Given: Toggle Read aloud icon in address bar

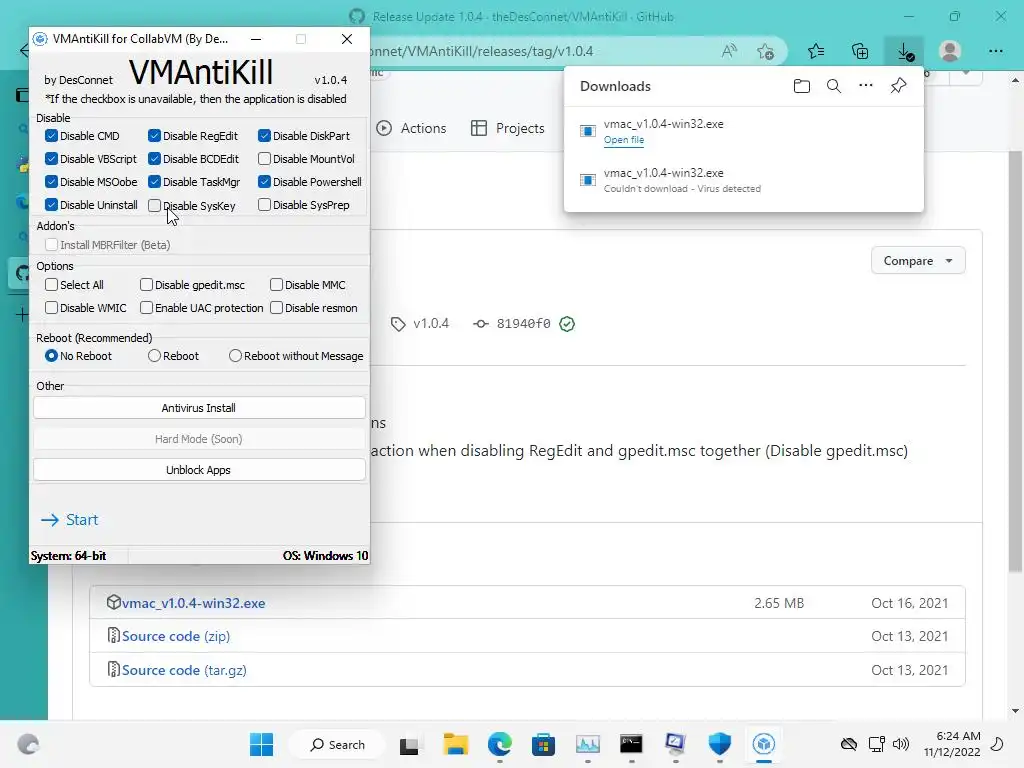Looking at the screenshot, I should coord(729,52).
